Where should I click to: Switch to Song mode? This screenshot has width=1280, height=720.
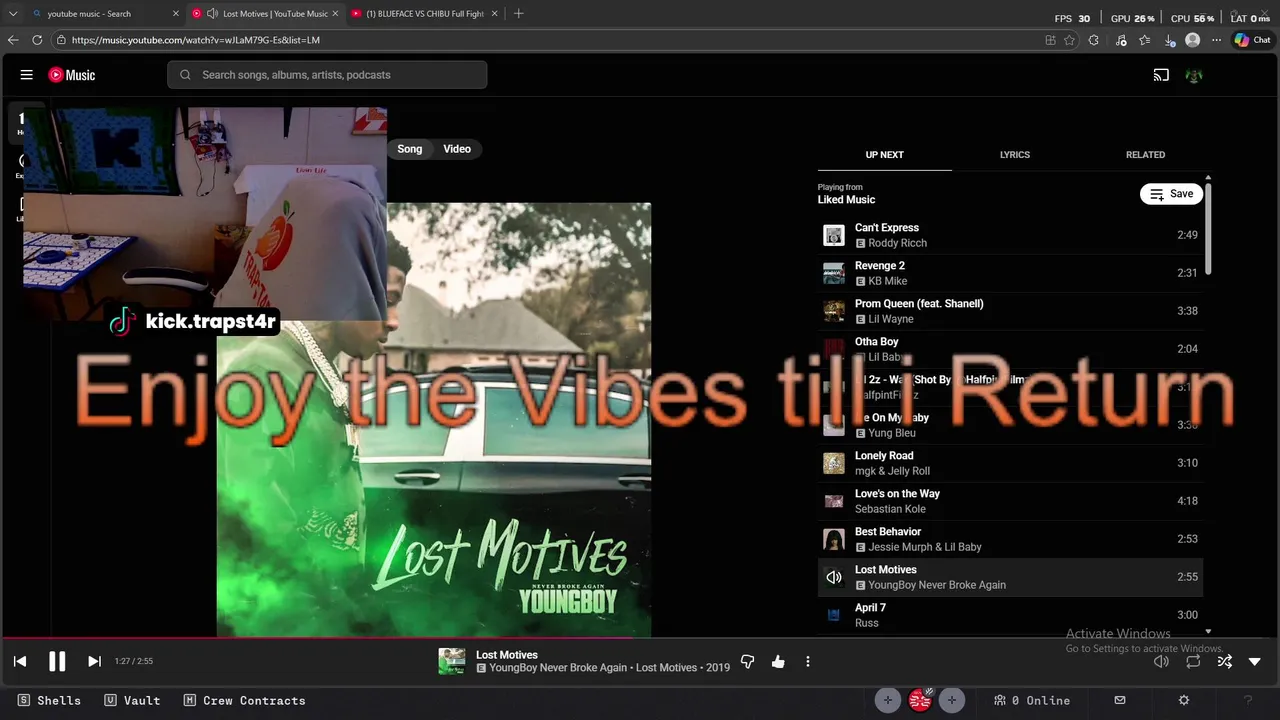point(410,149)
